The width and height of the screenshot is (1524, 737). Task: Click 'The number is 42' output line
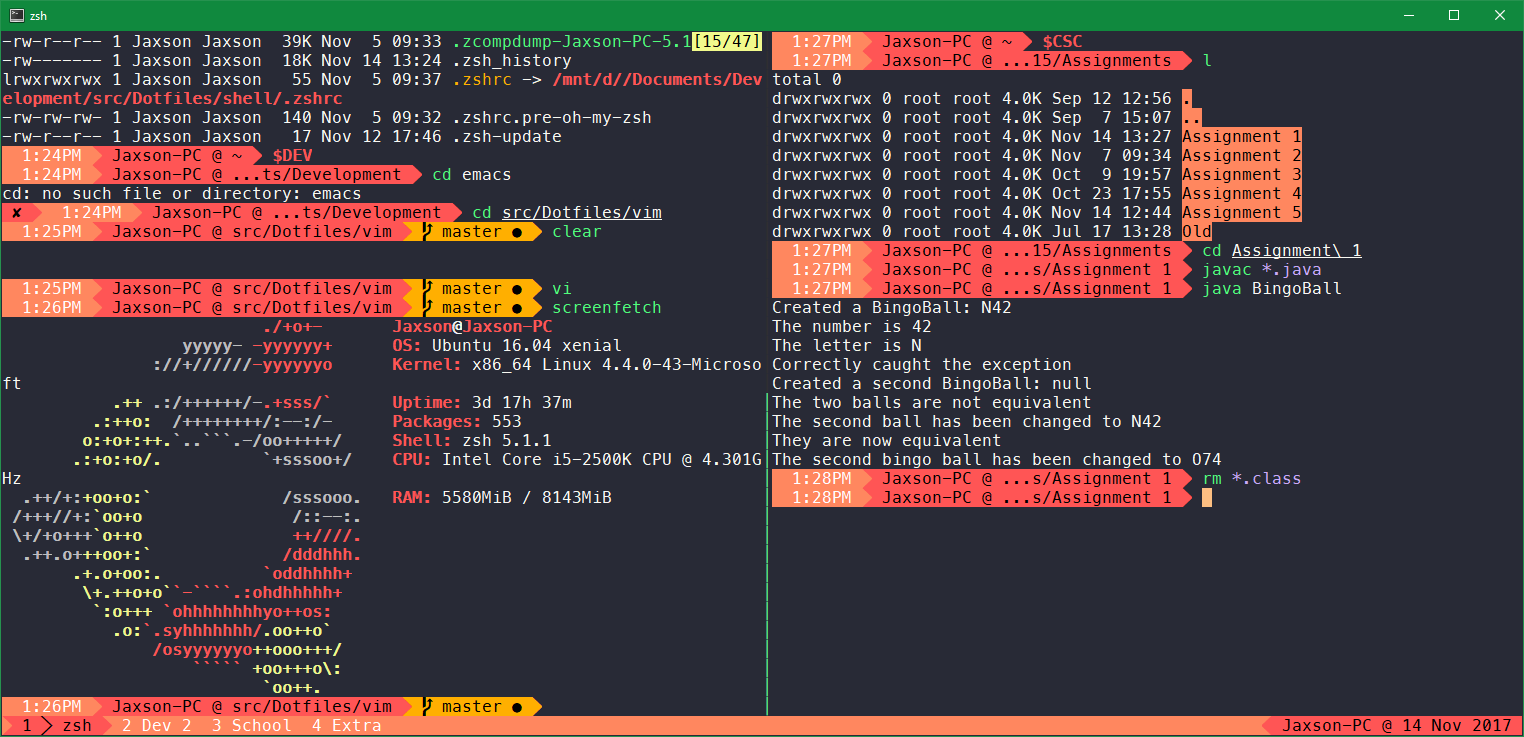(x=851, y=327)
